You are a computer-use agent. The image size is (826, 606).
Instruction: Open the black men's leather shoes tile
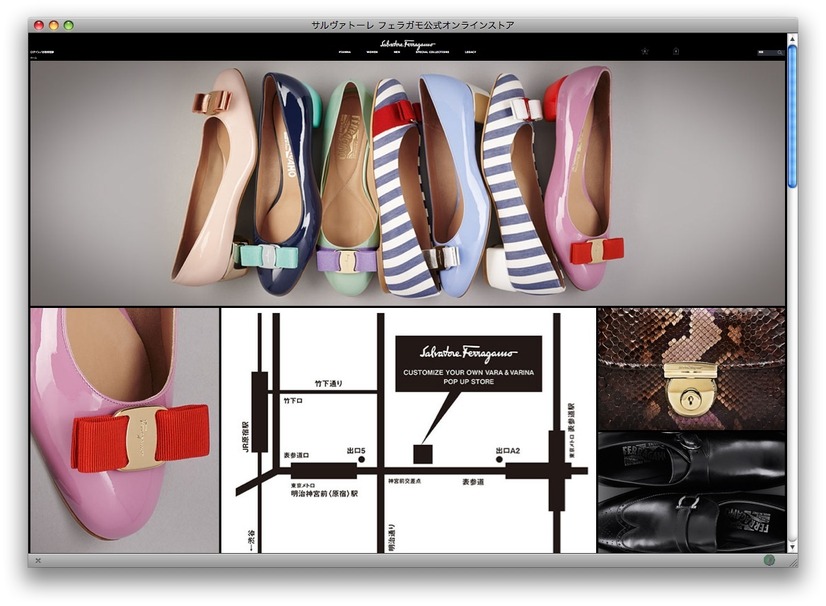tap(691, 492)
